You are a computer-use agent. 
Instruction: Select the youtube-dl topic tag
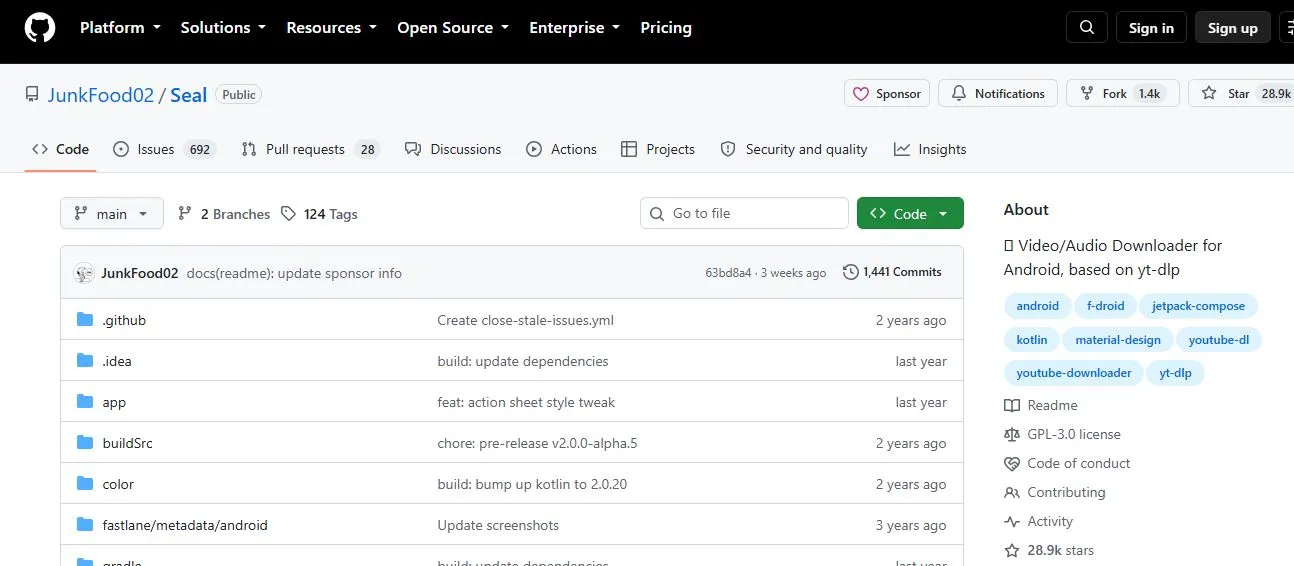point(1219,340)
